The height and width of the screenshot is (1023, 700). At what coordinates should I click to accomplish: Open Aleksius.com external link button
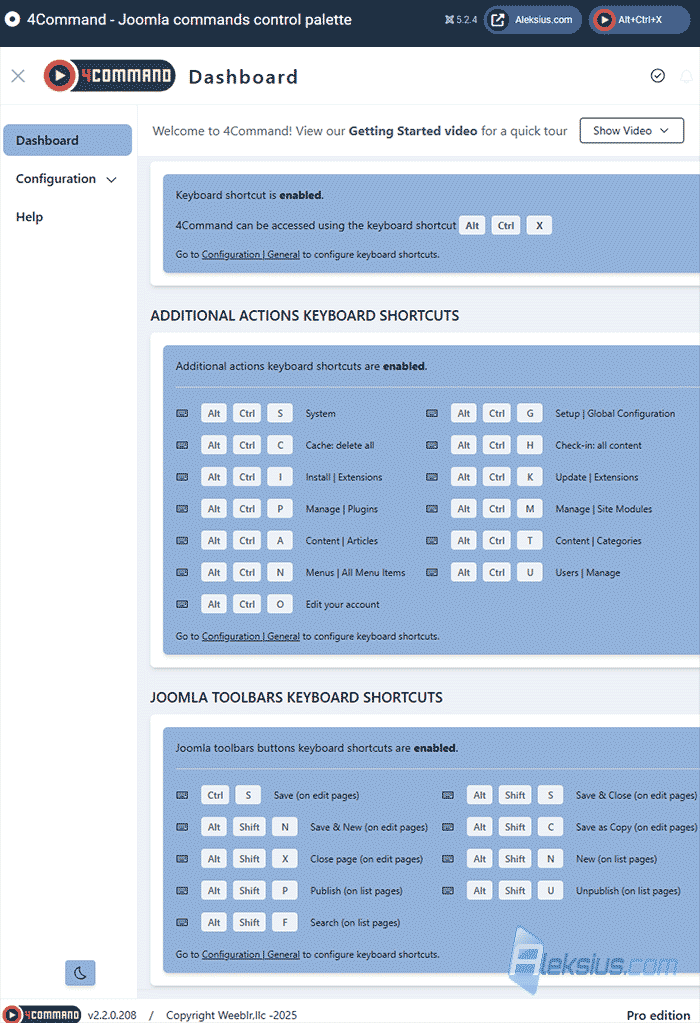point(532,20)
